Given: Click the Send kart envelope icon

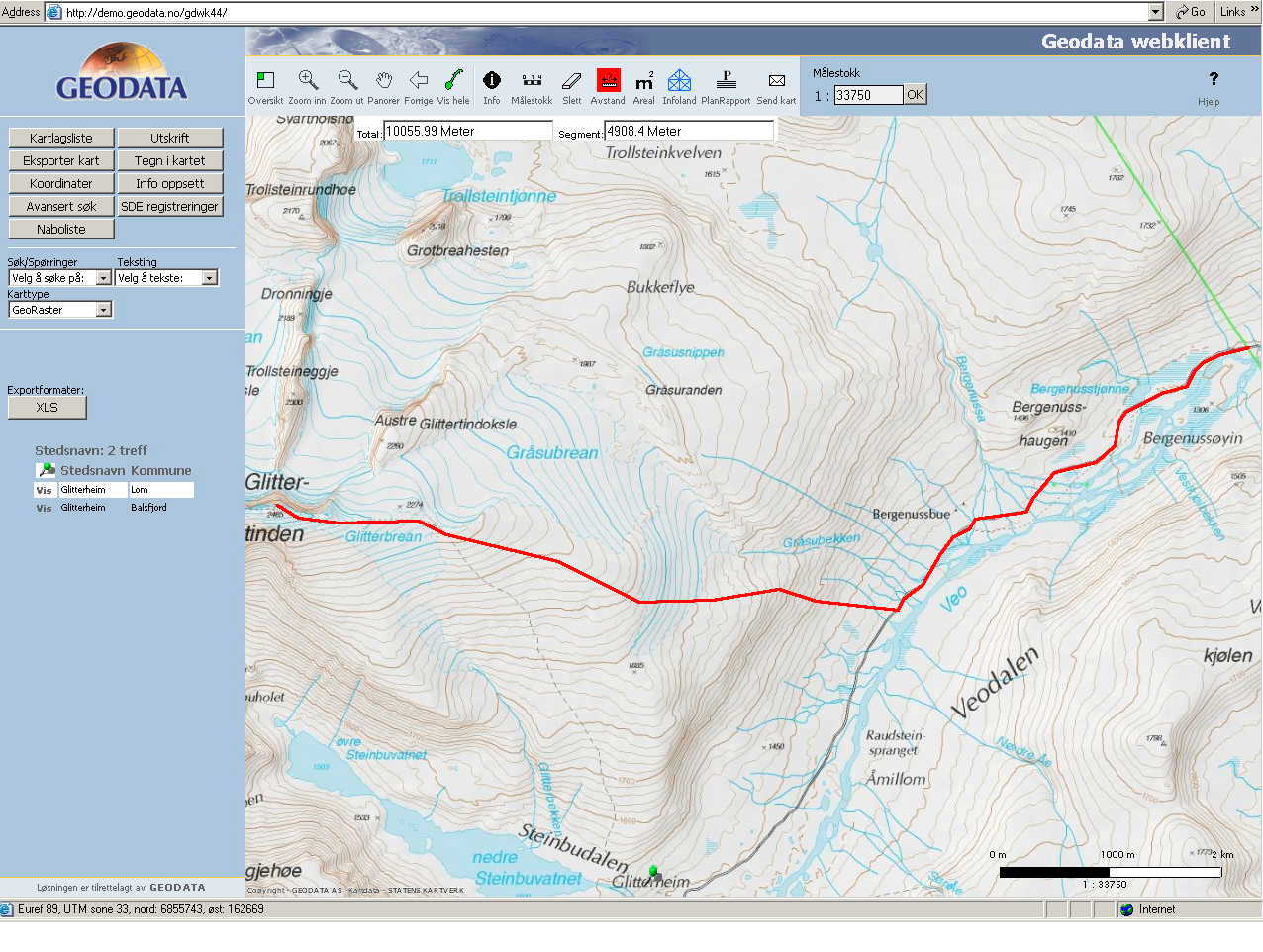Looking at the screenshot, I should tap(777, 81).
